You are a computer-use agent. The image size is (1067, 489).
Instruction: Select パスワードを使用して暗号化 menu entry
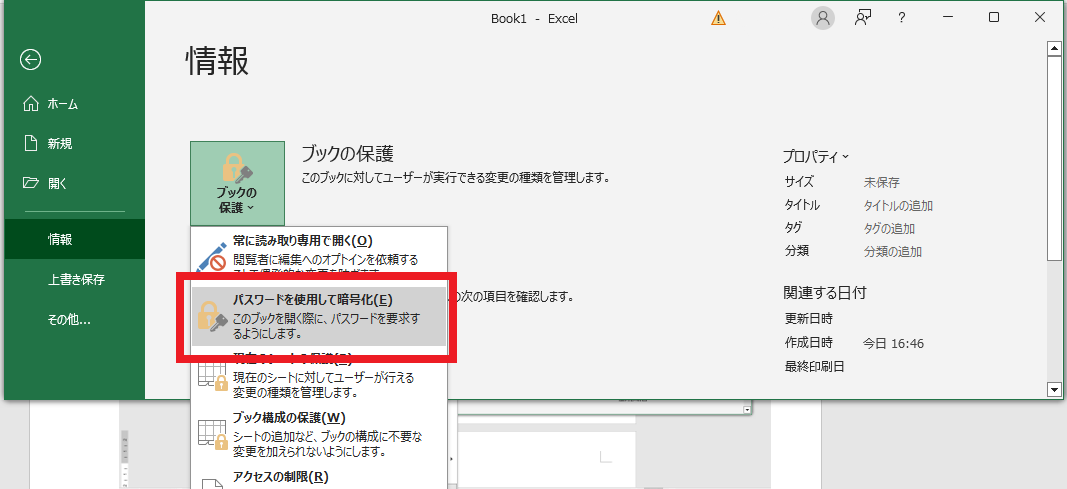click(x=319, y=316)
